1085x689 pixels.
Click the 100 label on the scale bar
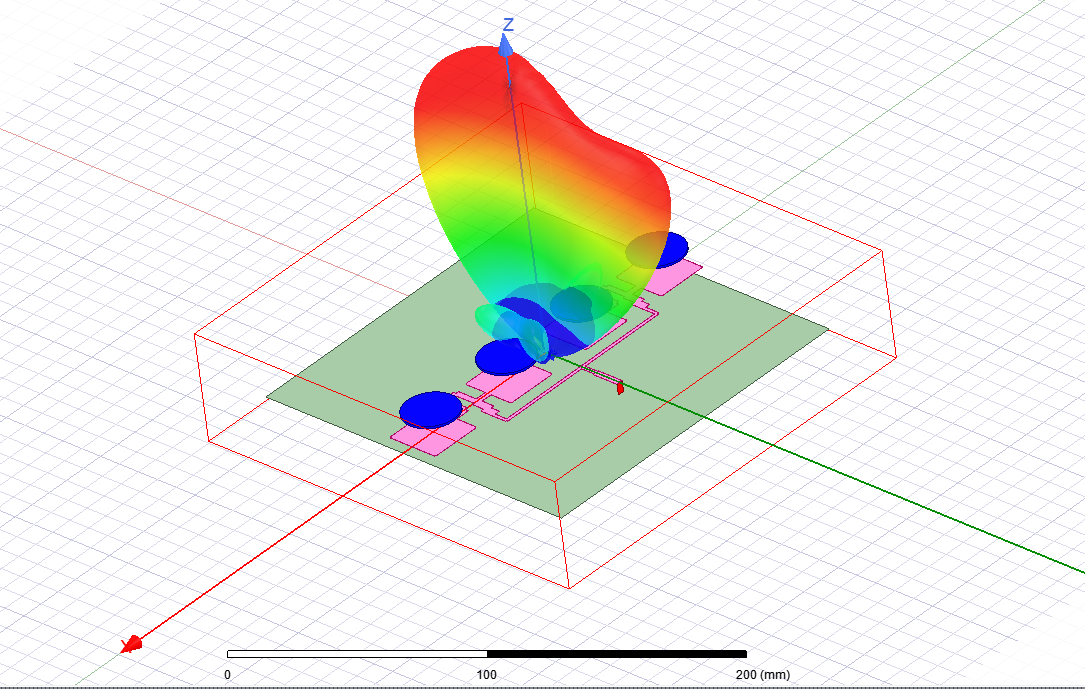pyautogui.click(x=487, y=675)
